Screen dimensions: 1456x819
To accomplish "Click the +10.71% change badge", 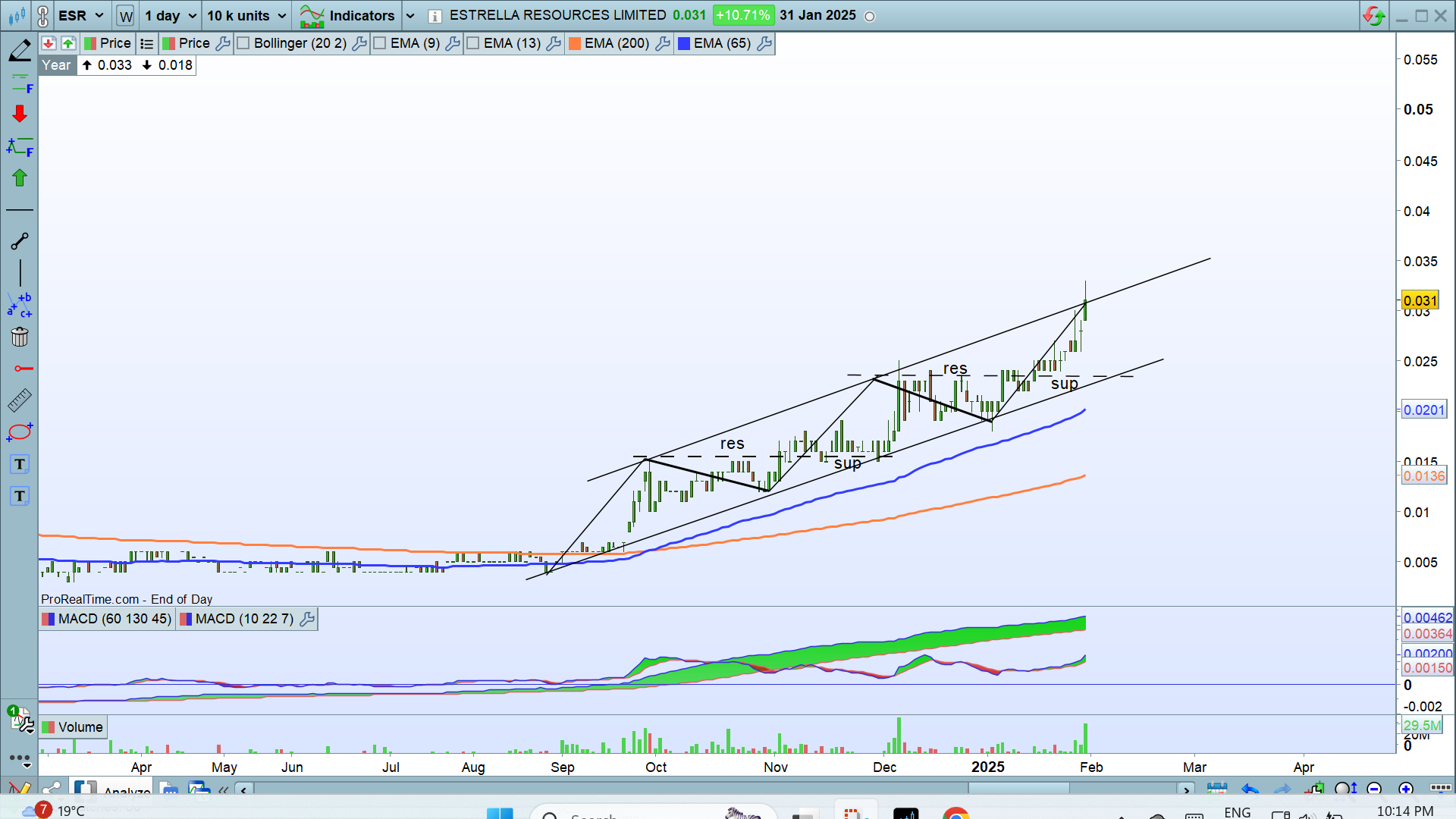I will pyautogui.click(x=742, y=15).
